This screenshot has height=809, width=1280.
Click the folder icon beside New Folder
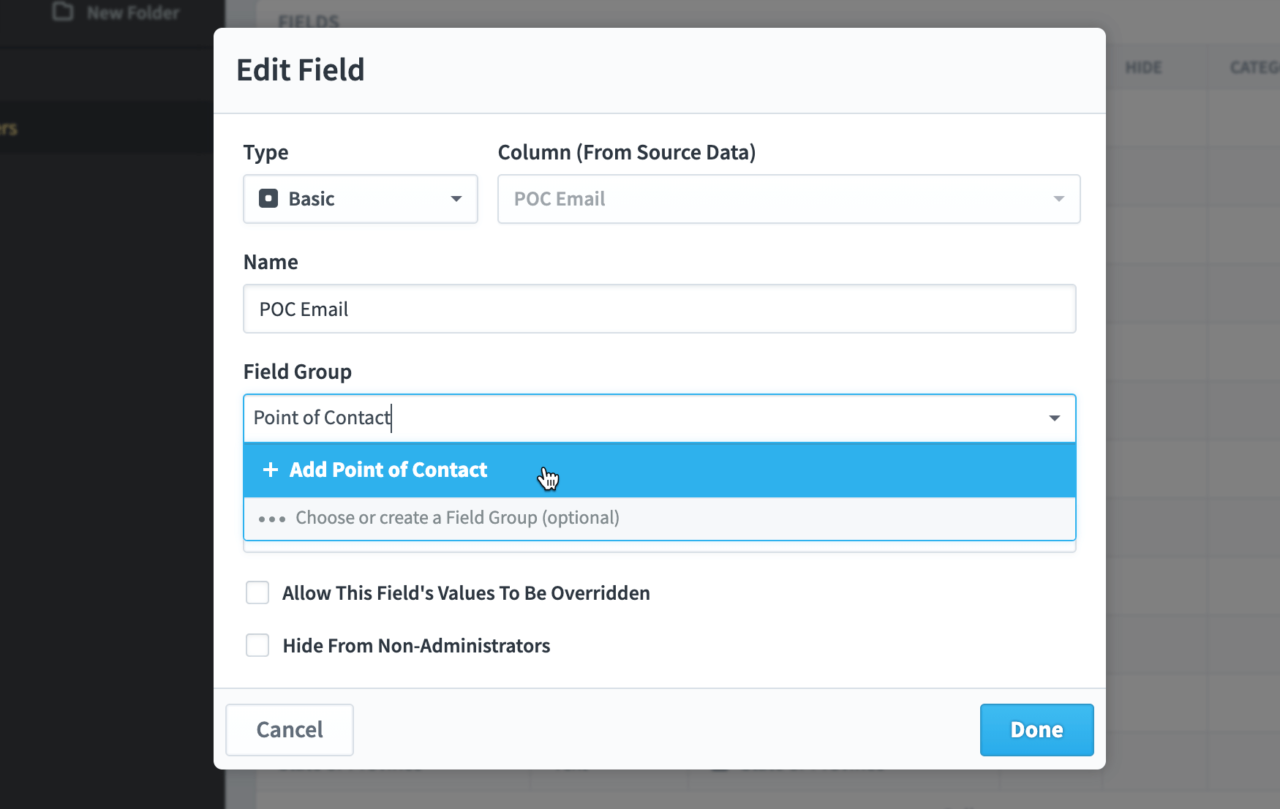62,13
